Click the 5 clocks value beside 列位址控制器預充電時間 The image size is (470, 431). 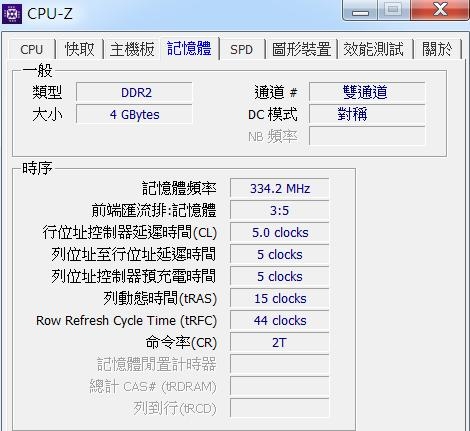(280, 276)
